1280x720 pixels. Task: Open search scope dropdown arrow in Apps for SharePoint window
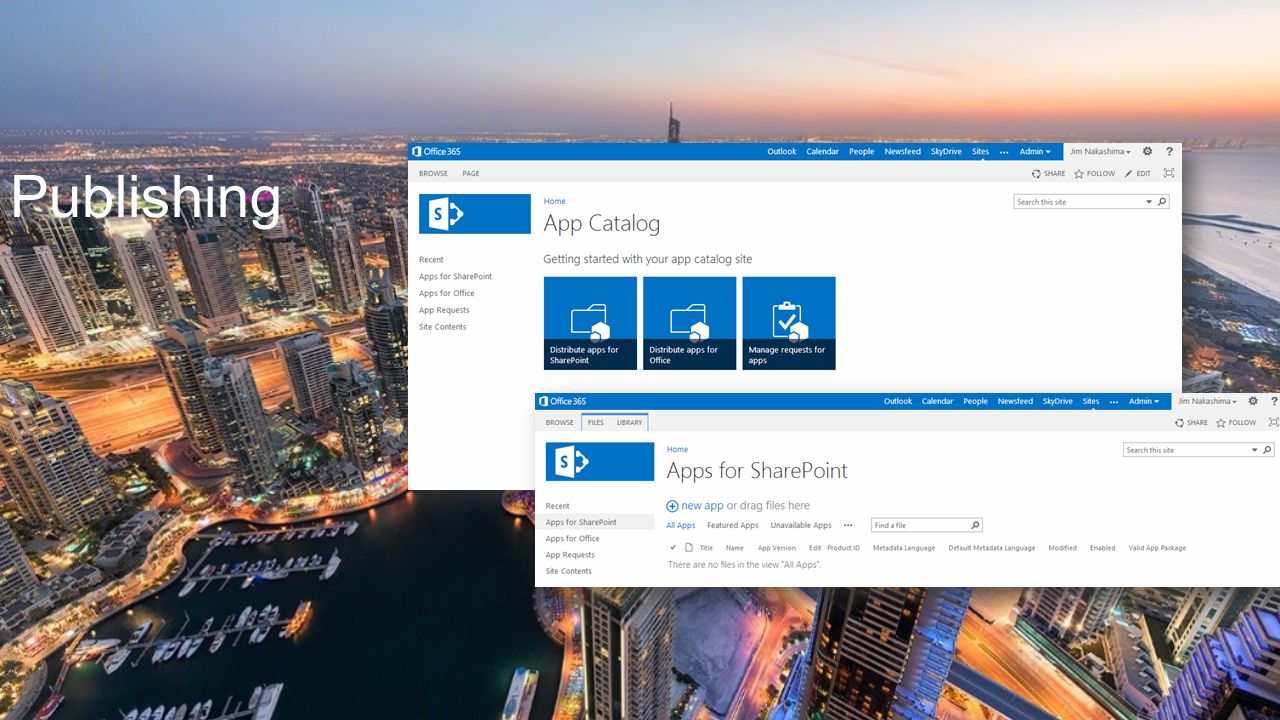(1255, 450)
